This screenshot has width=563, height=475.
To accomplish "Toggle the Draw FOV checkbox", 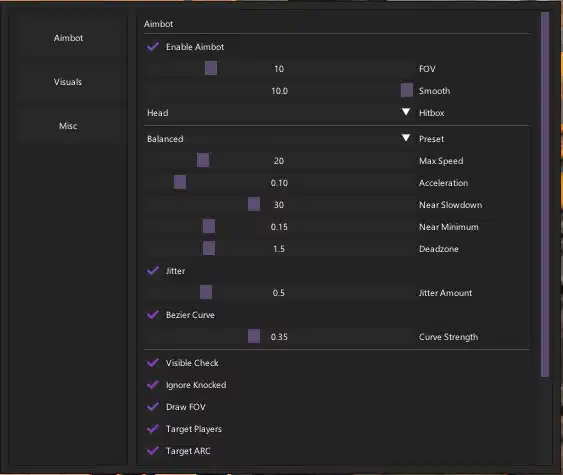I will pyautogui.click(x=153, y=407).
